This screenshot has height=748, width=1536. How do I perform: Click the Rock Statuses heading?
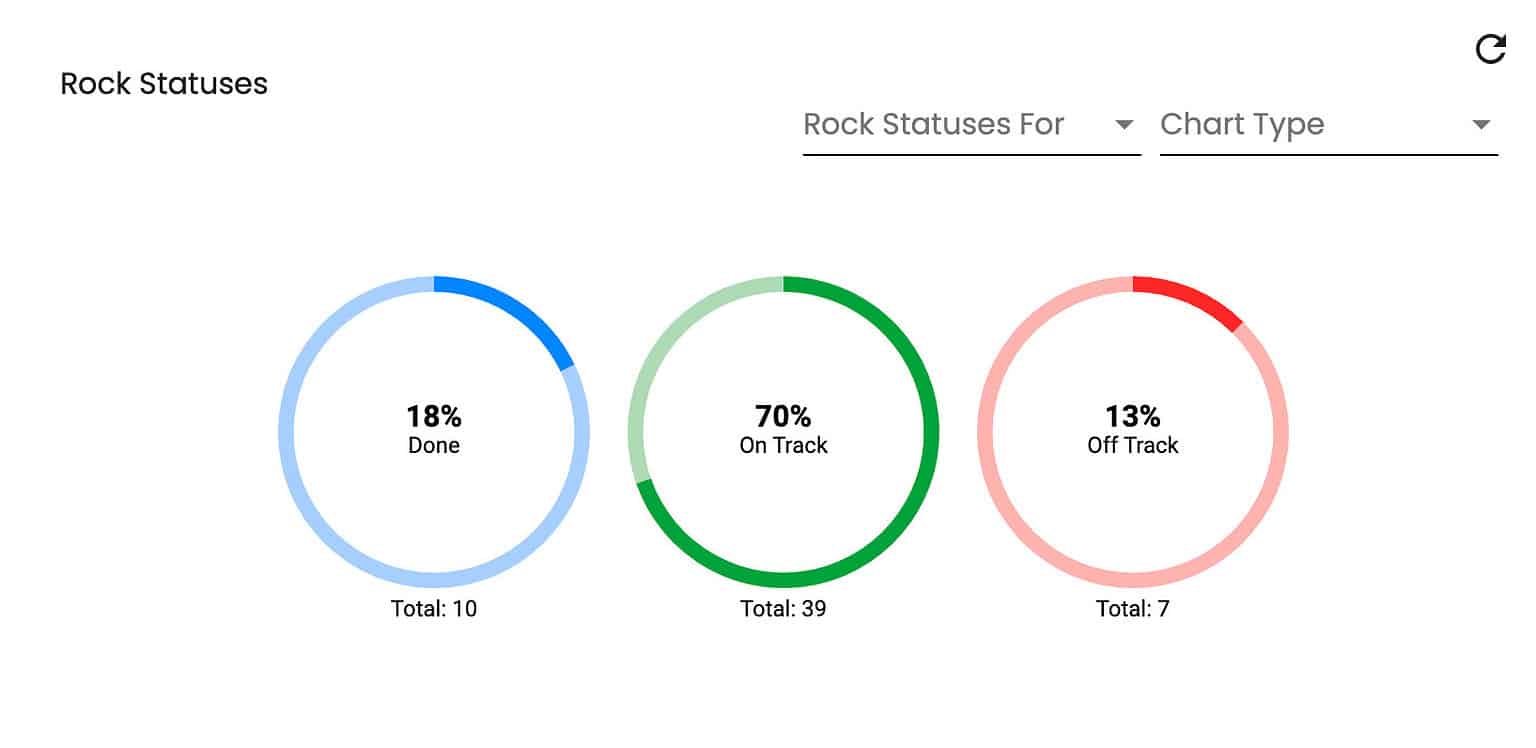(164, 84)
